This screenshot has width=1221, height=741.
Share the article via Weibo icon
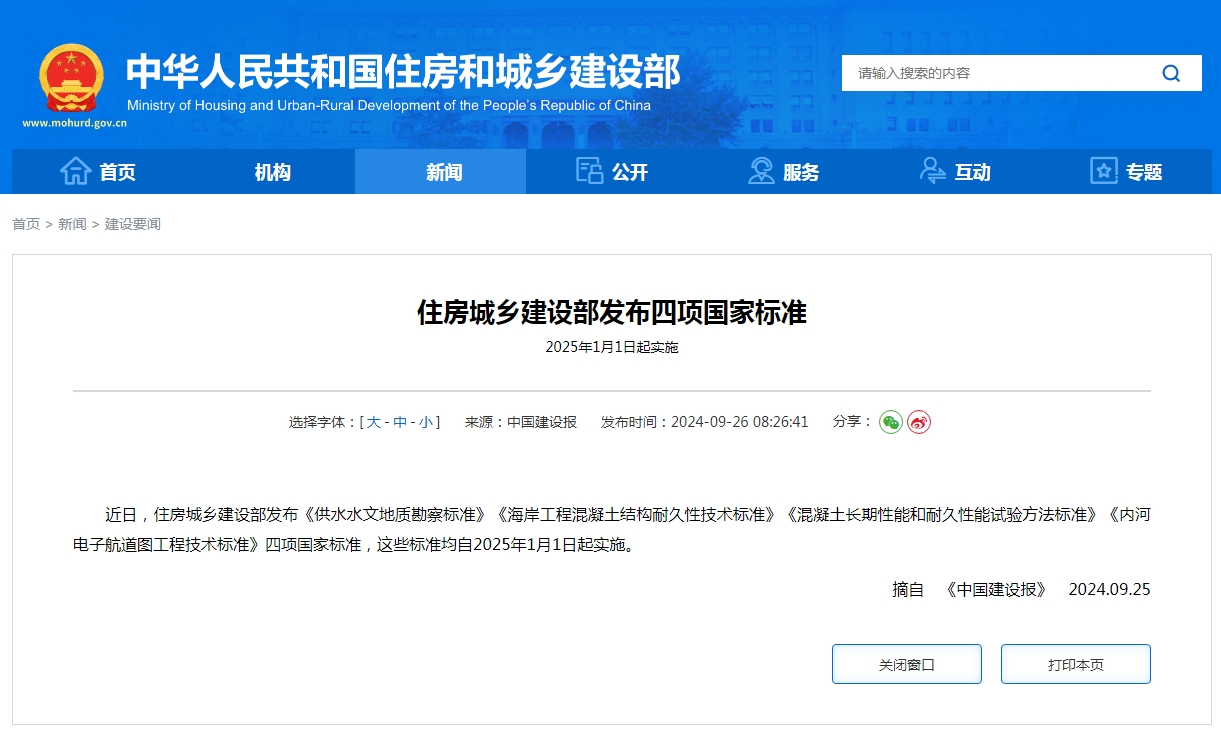point(917,422)
